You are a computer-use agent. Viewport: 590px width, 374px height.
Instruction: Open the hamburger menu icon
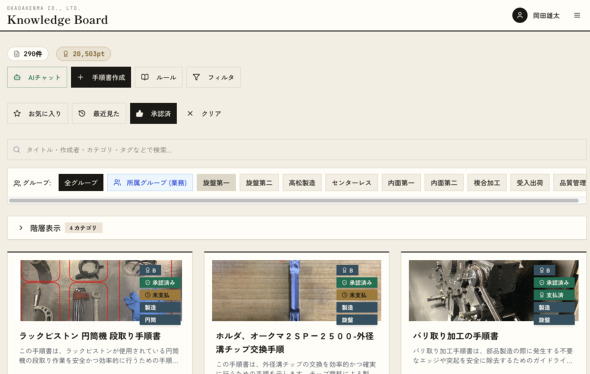pyautogui.click(x=577, y=15)
